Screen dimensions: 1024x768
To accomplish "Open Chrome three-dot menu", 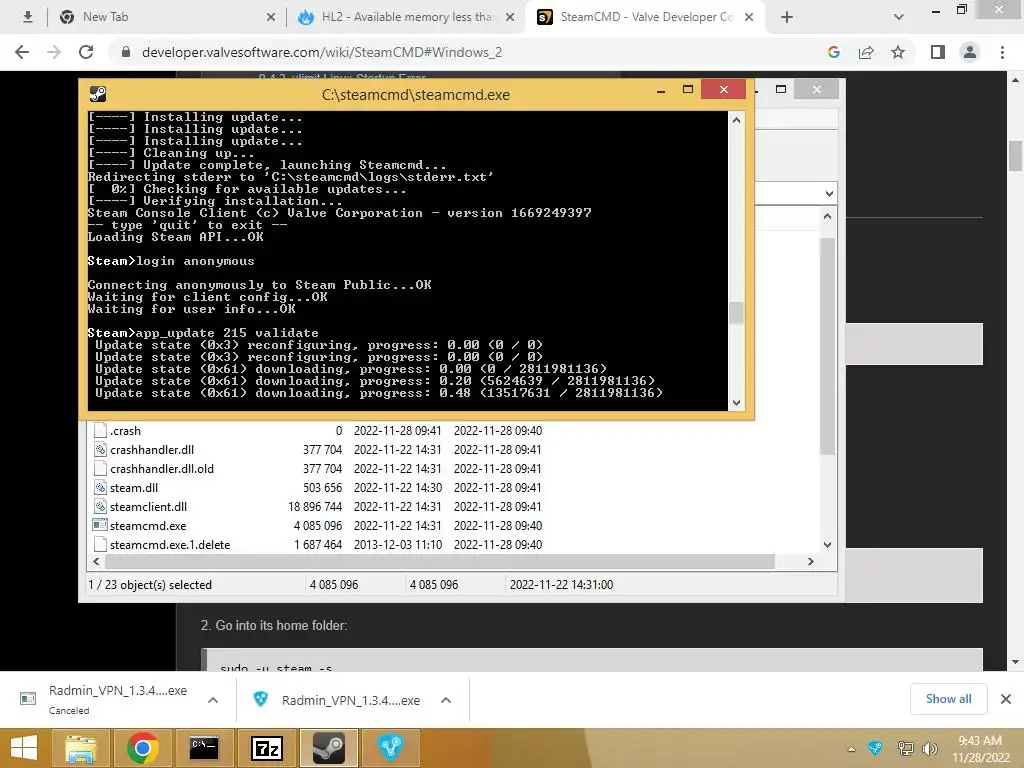I will pos(1002,52).
